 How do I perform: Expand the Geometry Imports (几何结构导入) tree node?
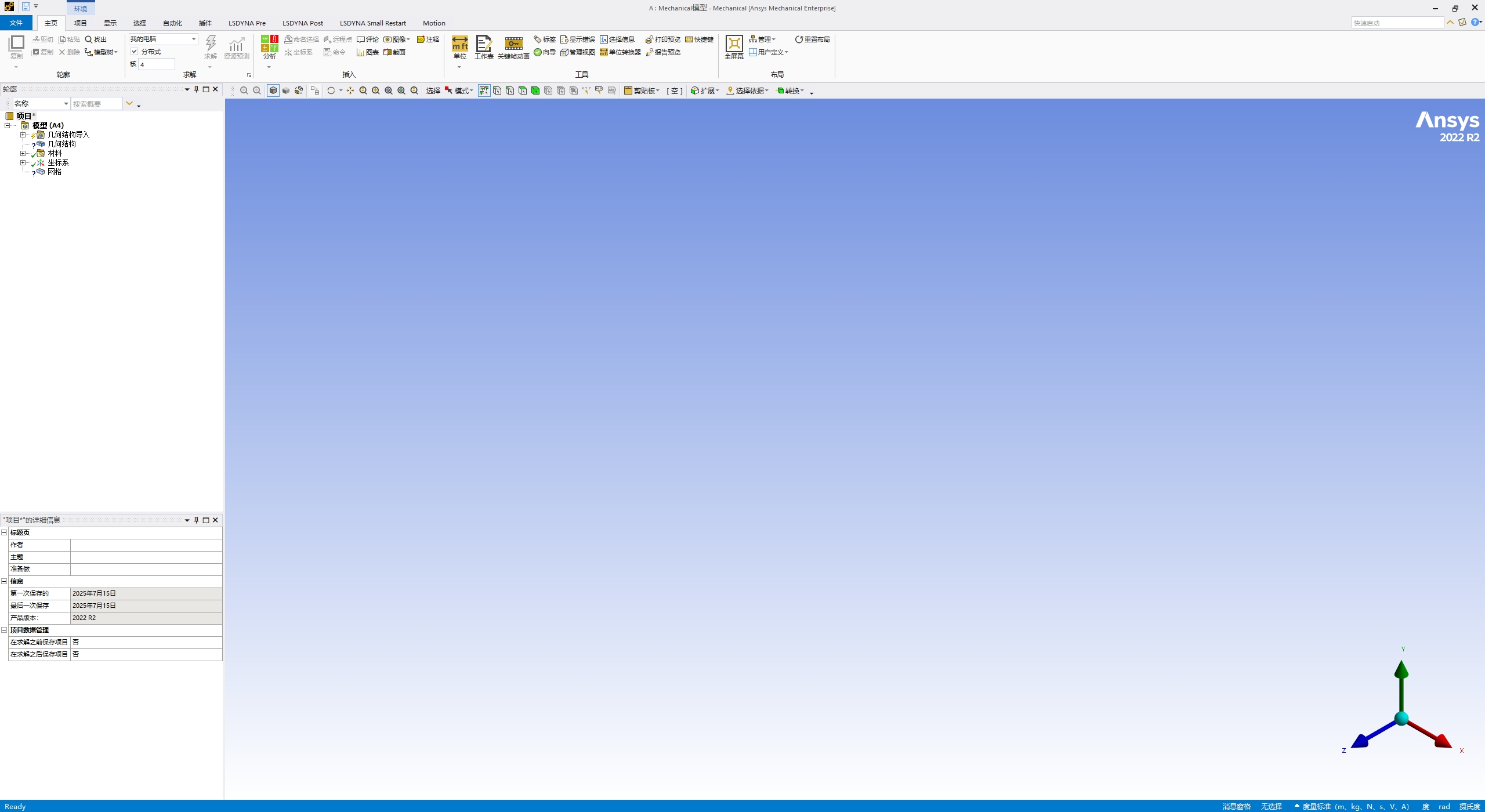pyautogui.click(x=23, y=135)
